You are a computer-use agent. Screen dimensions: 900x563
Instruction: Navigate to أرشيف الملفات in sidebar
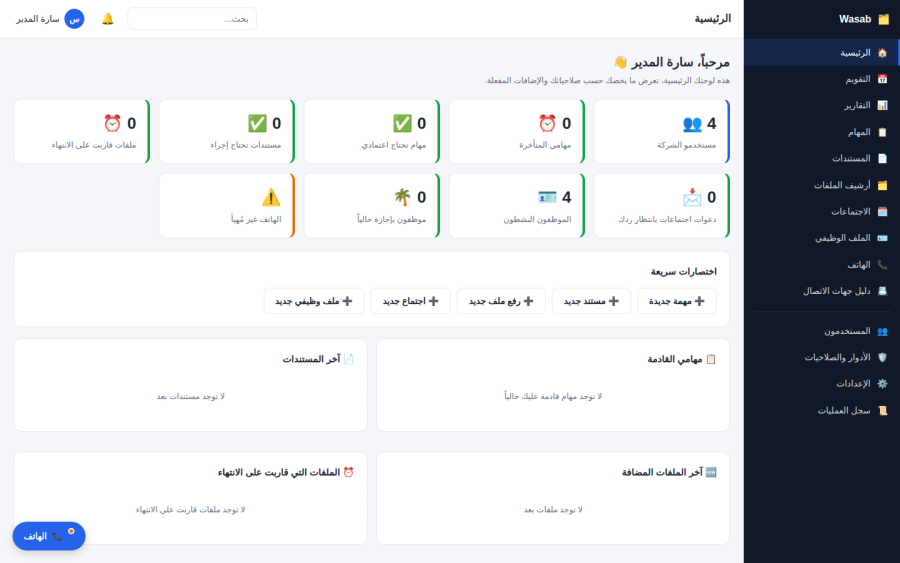822,185
